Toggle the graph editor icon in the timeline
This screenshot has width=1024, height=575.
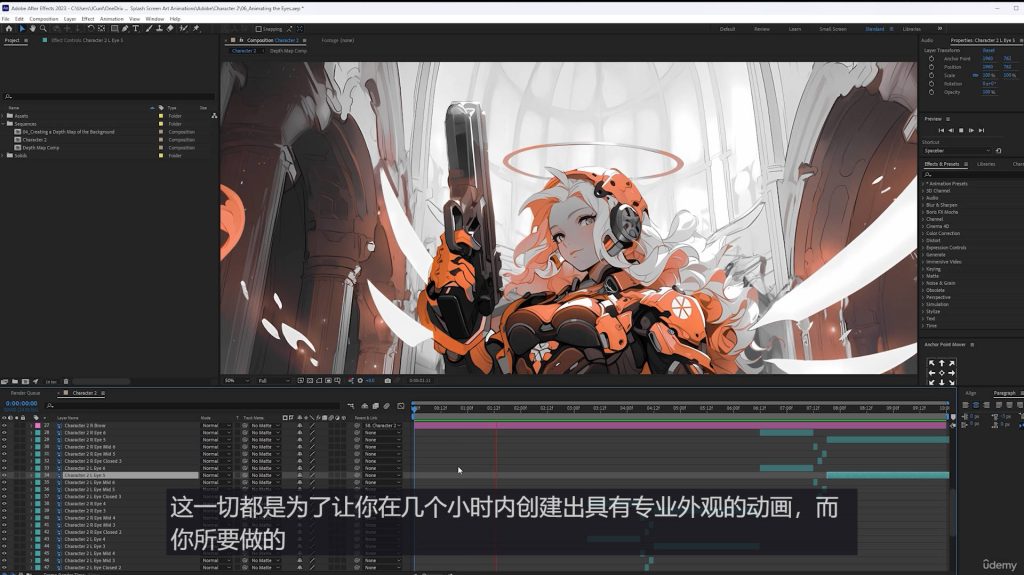click(x=400, y=406)
